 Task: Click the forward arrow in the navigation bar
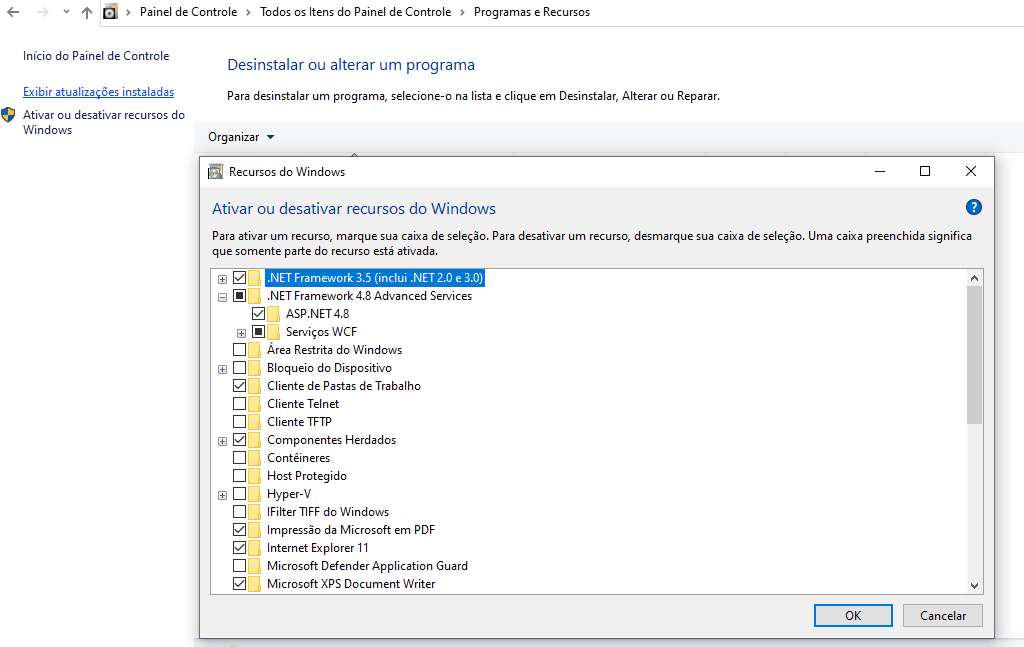(42, 12)
